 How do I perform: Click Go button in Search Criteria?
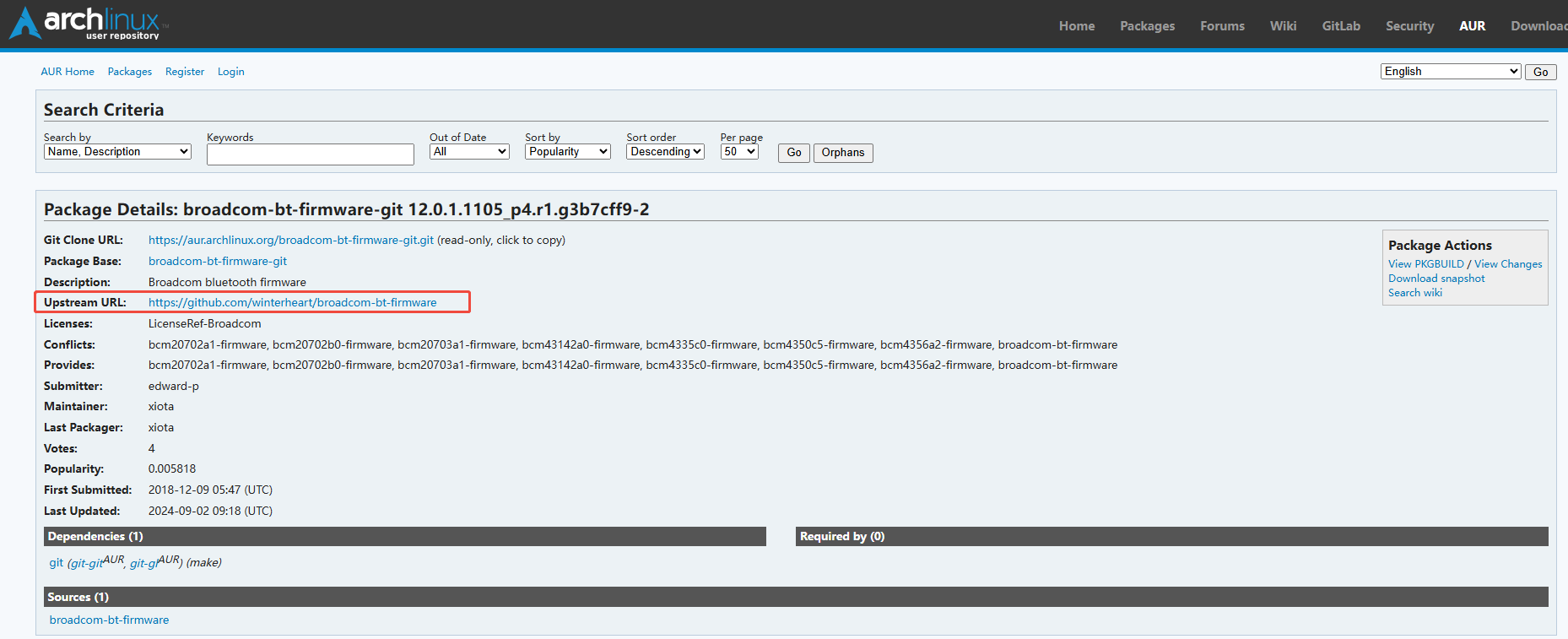tap(794, 153)
